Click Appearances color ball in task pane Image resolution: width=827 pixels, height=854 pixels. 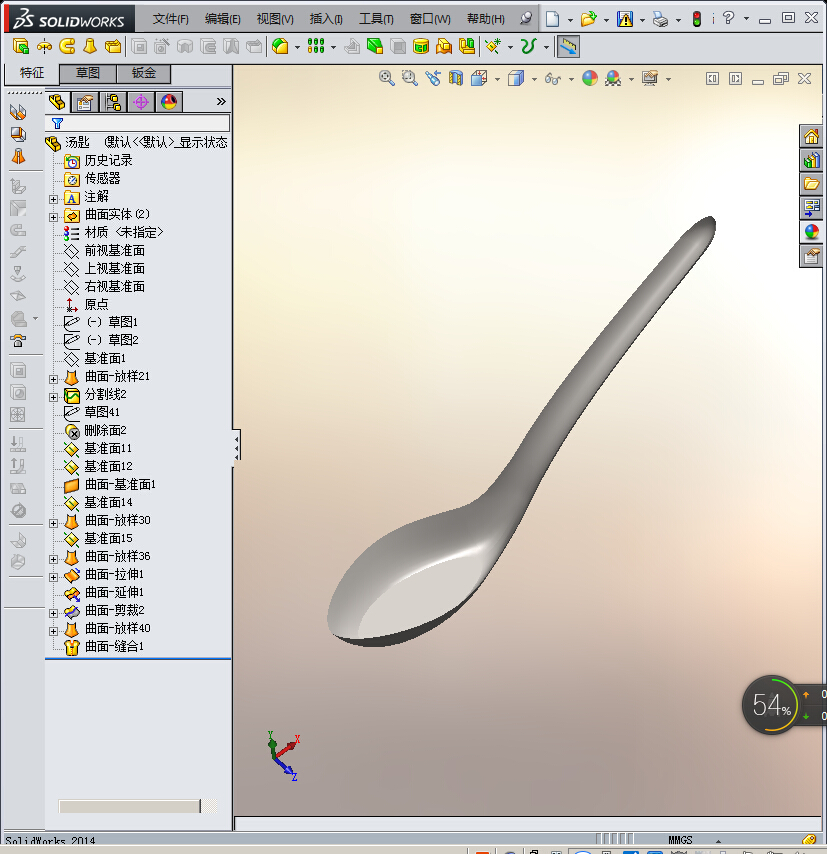811,232
